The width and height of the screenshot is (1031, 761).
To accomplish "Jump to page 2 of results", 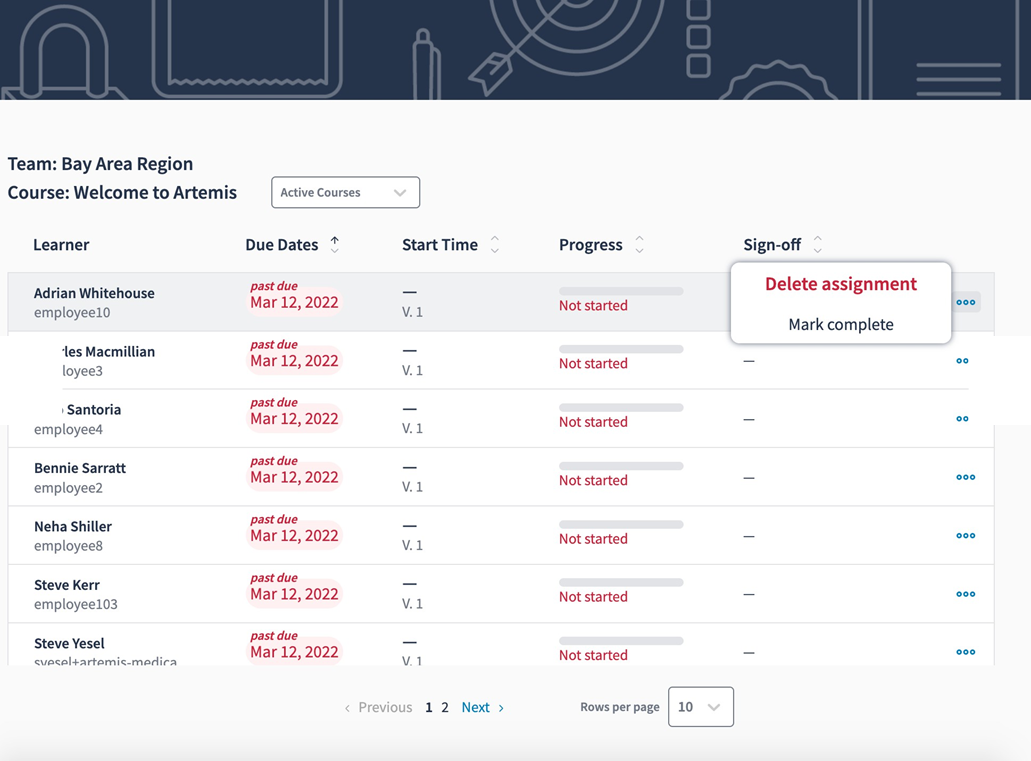I will 445,707.
